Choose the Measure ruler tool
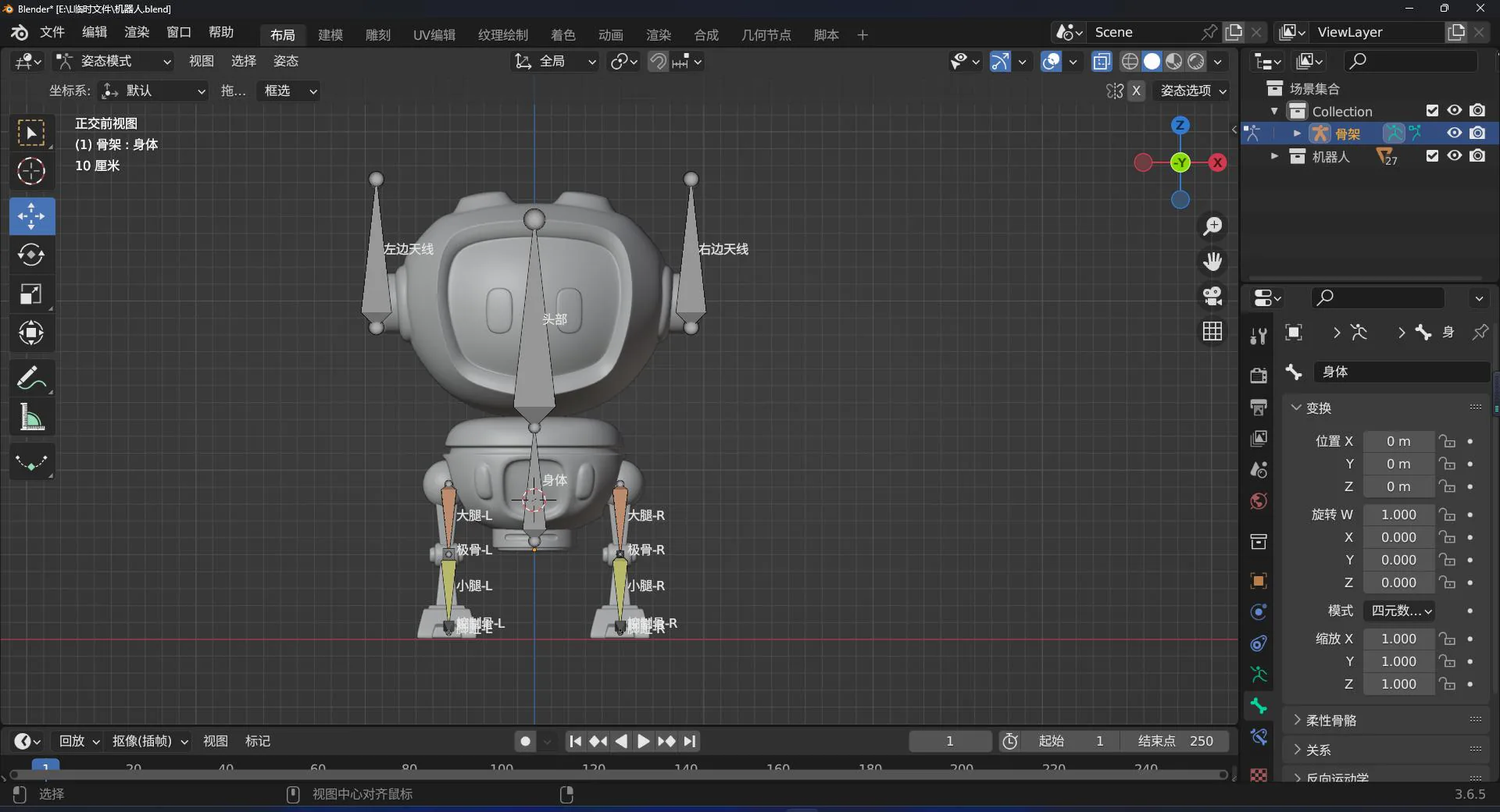This screenshot has height=812, width=1500. point(31,418)
